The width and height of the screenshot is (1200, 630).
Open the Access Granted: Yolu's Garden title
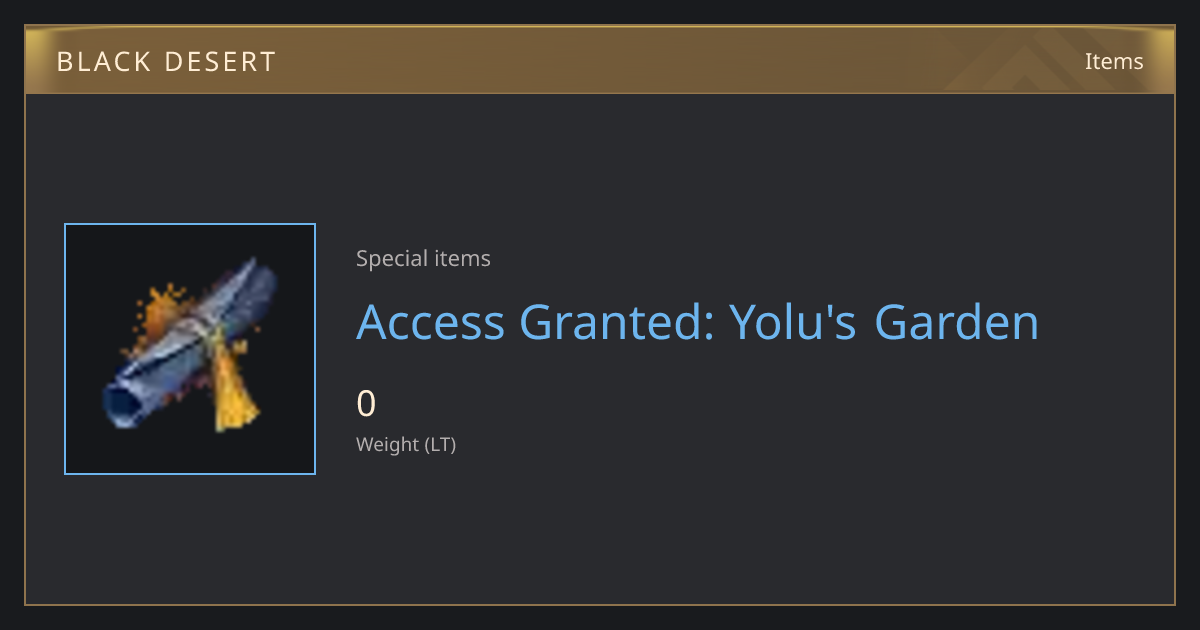pos(697,322)
